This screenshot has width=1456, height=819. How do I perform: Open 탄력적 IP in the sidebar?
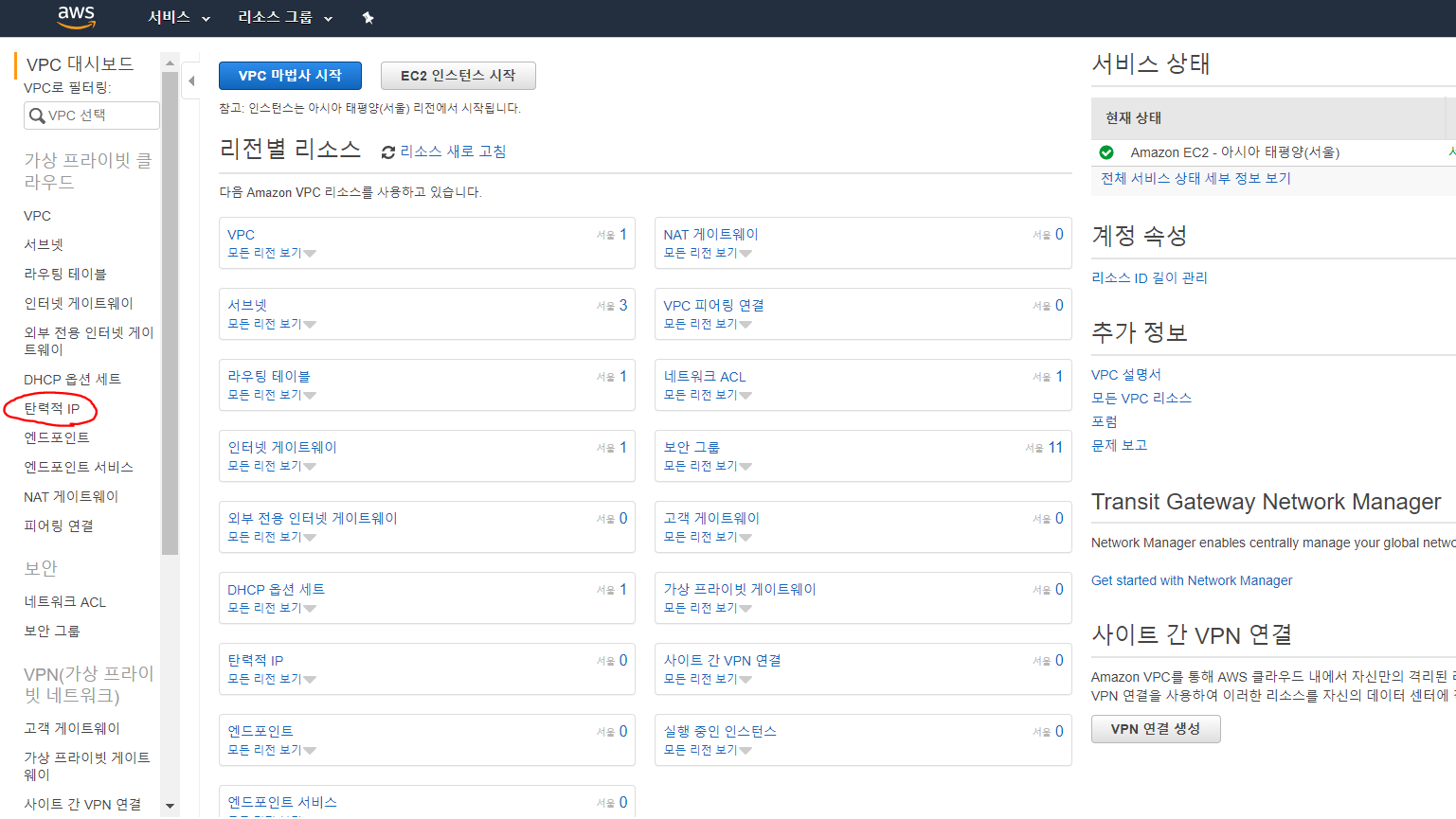coord(52,409)
